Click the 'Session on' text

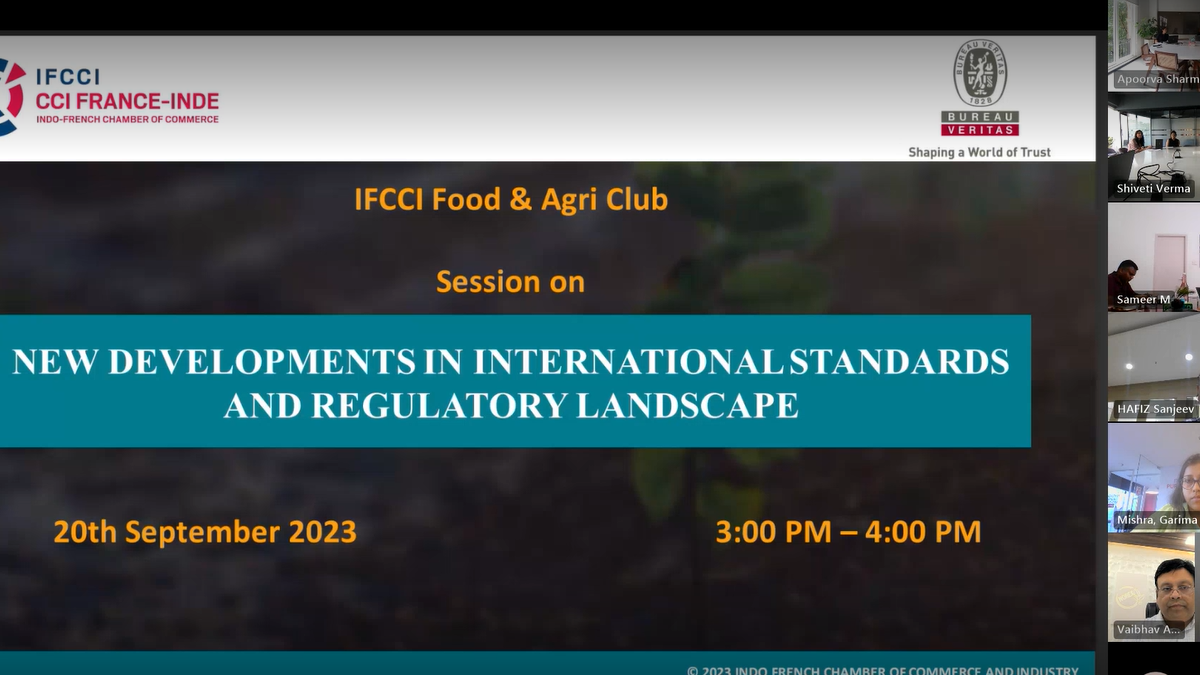point(510,282)
